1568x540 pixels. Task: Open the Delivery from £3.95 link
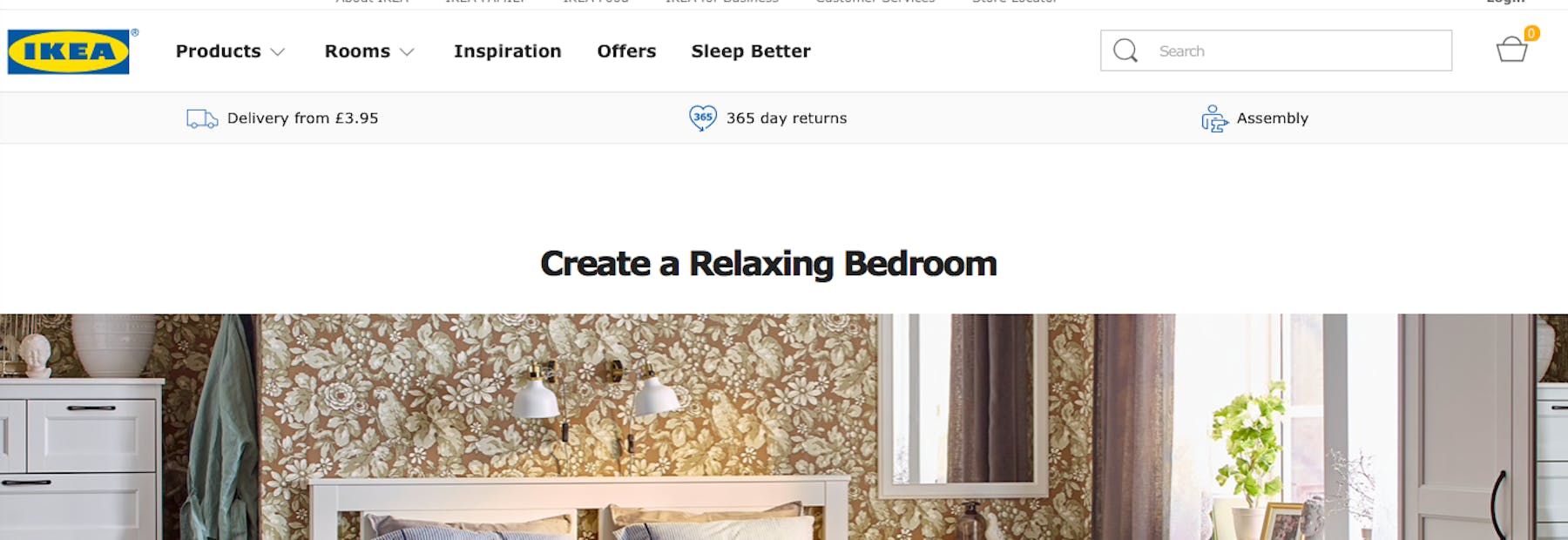(302, 118)
